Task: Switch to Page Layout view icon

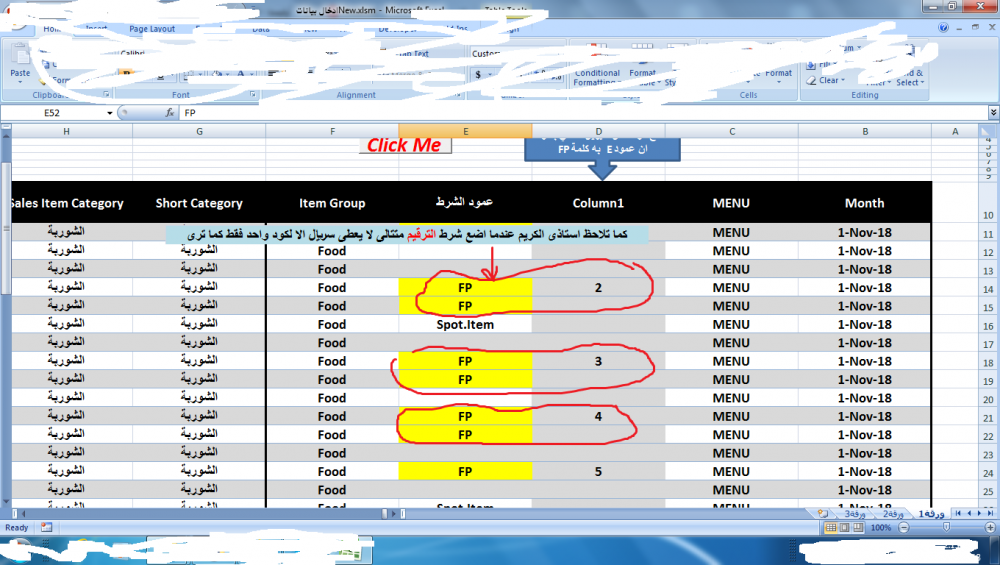Action: tap(844, 527)
